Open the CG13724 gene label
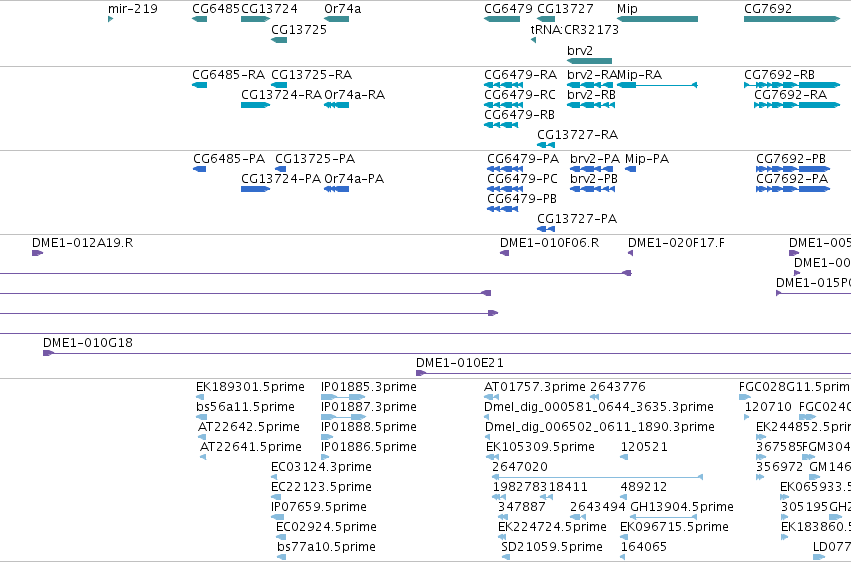This screenshot has width=851, height=562. 269,9
